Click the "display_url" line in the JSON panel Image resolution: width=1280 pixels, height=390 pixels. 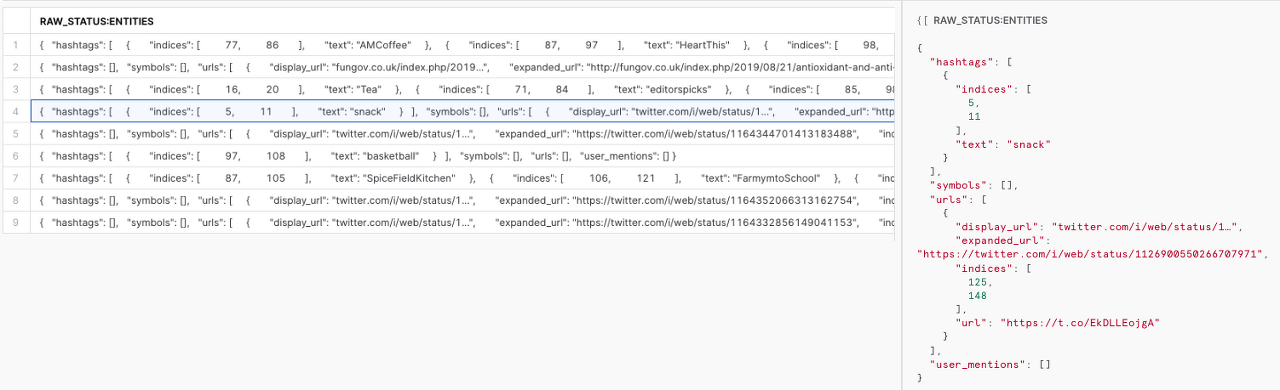tap(1098, 227)
